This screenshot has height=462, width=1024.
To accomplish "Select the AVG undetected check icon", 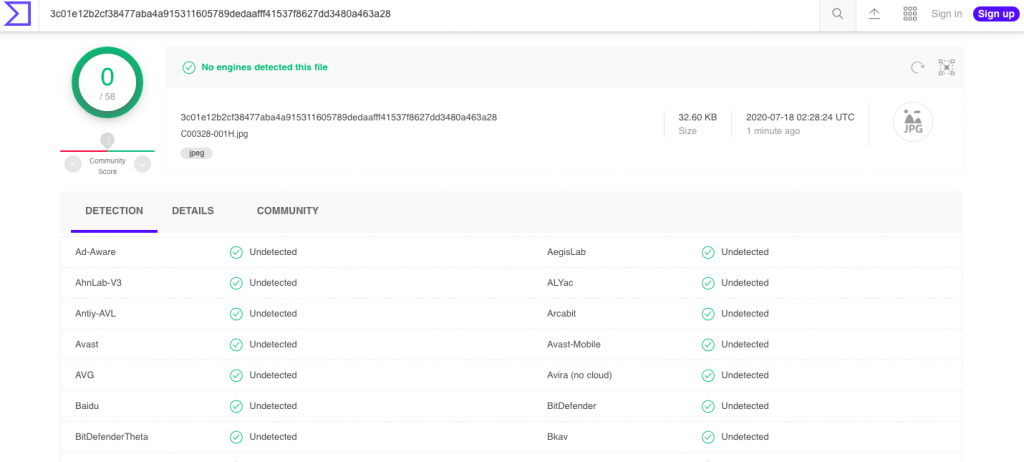I will (x=236, y=375).
